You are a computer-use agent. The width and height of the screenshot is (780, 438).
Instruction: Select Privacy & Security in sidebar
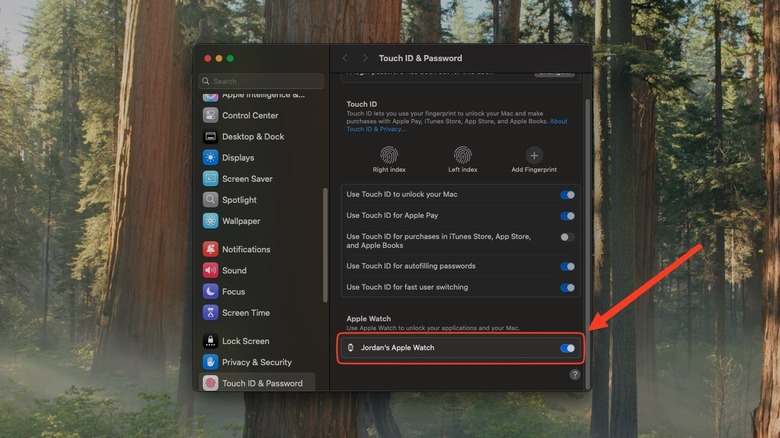click(x=256, y=362)
